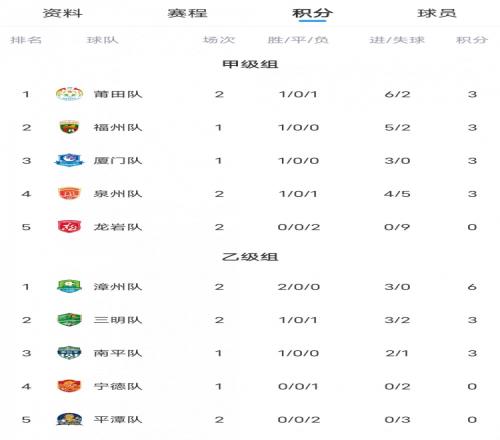Select the 龙岩队 red shield icon
500x440 pixels.
coord(69,227)
